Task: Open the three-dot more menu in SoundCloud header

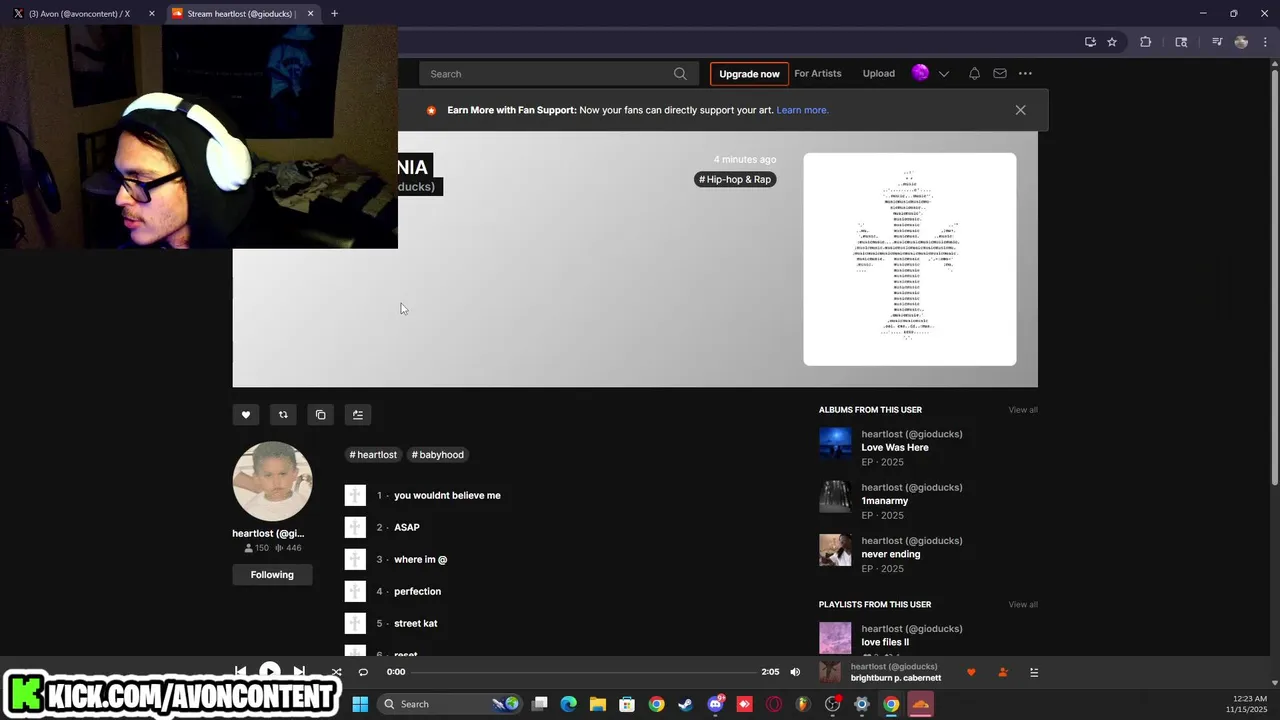Action: coord(1025,73)
